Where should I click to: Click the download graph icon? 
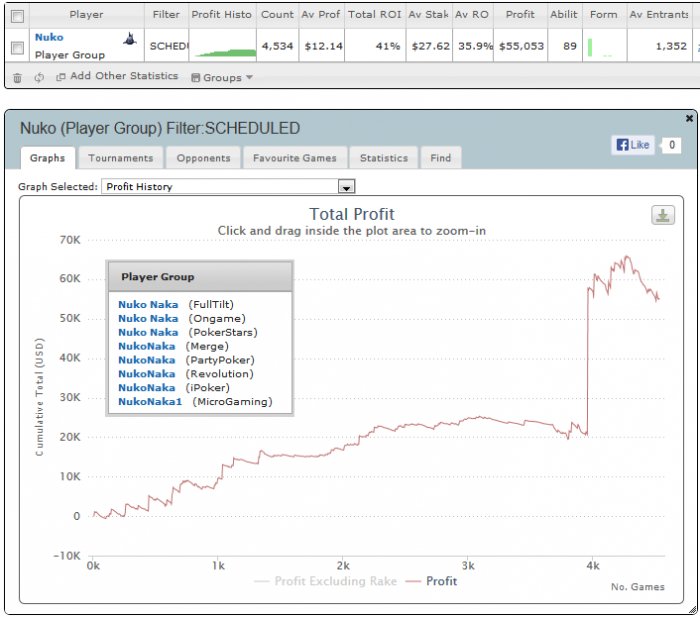pyautogui.click(x=663, y=215)
